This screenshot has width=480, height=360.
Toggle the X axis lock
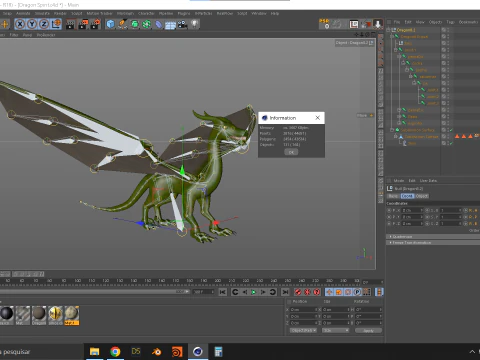[20, 24]
